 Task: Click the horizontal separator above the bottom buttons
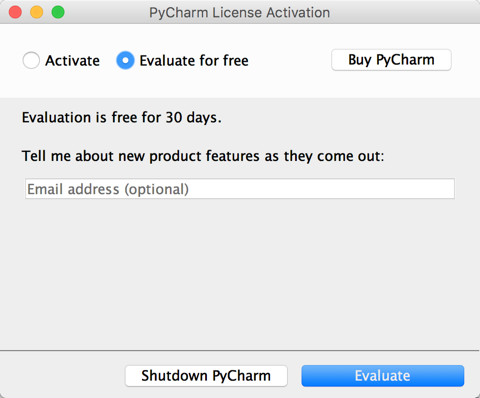[239, 351]
